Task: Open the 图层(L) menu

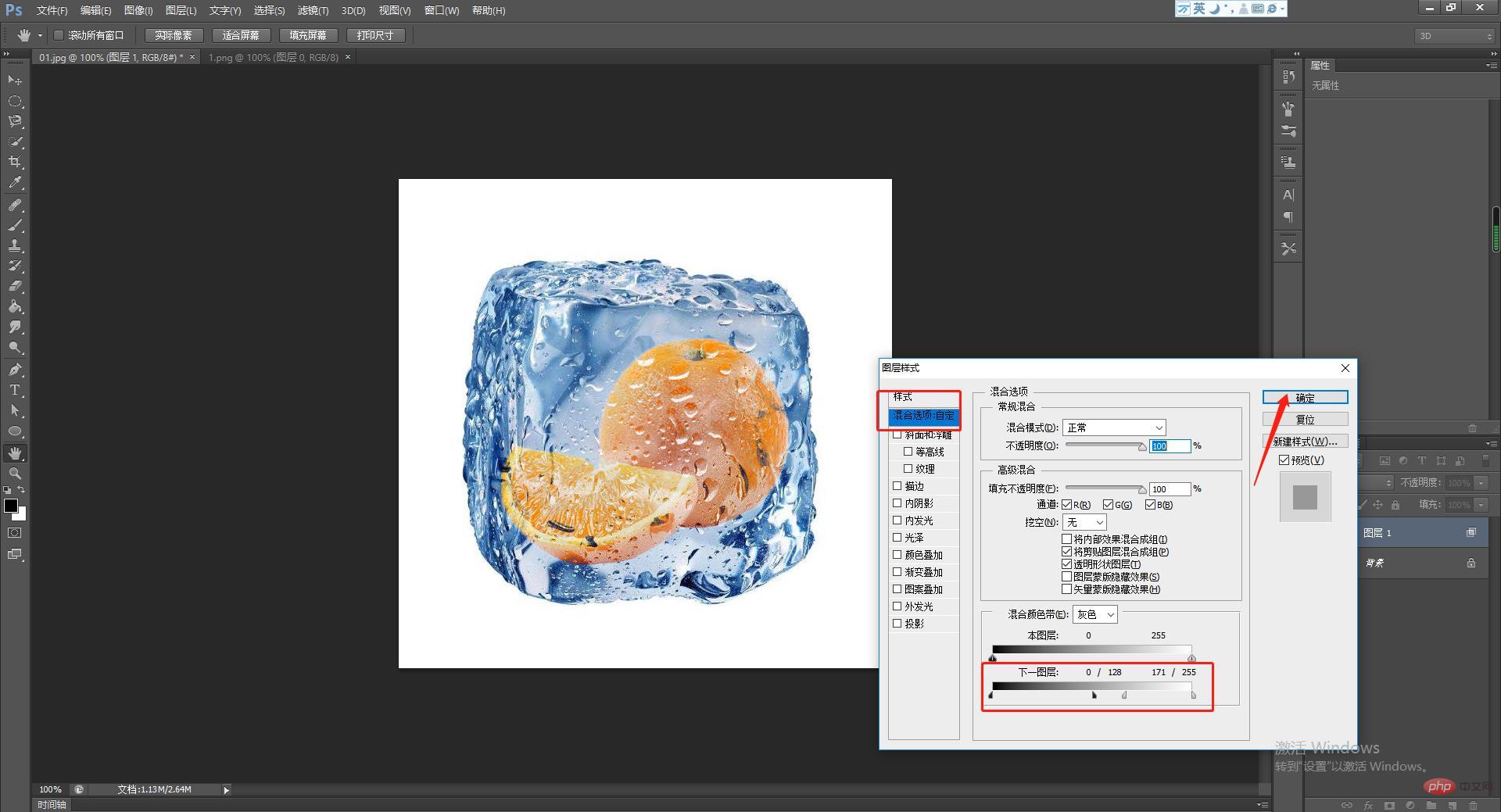Action: [181, 10]
